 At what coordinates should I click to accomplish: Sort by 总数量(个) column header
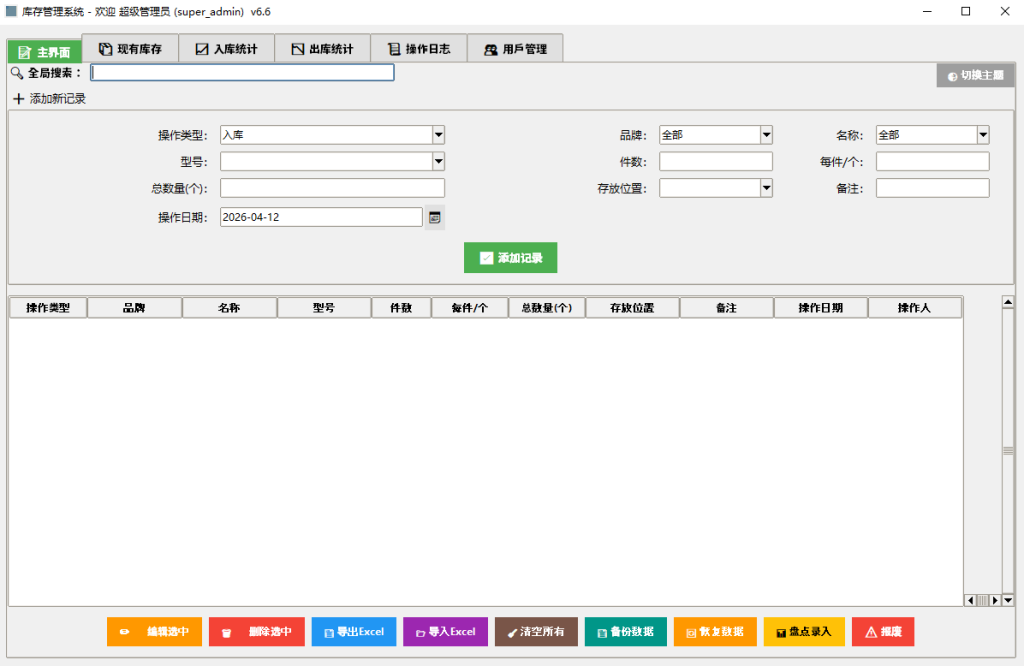click(547, 308)
